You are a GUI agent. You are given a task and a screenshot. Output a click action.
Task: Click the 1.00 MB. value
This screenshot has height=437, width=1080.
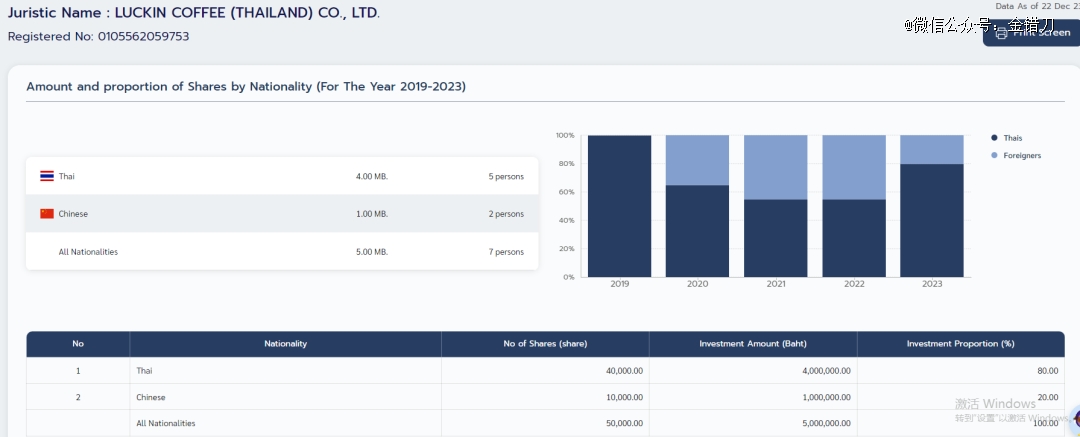(372, 214)
